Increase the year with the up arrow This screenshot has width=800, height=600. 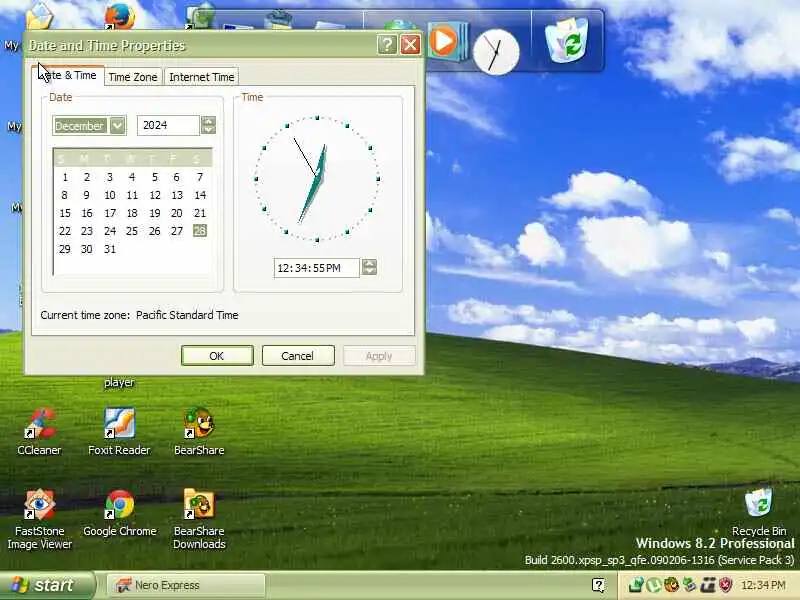click(x=208, y=121)
